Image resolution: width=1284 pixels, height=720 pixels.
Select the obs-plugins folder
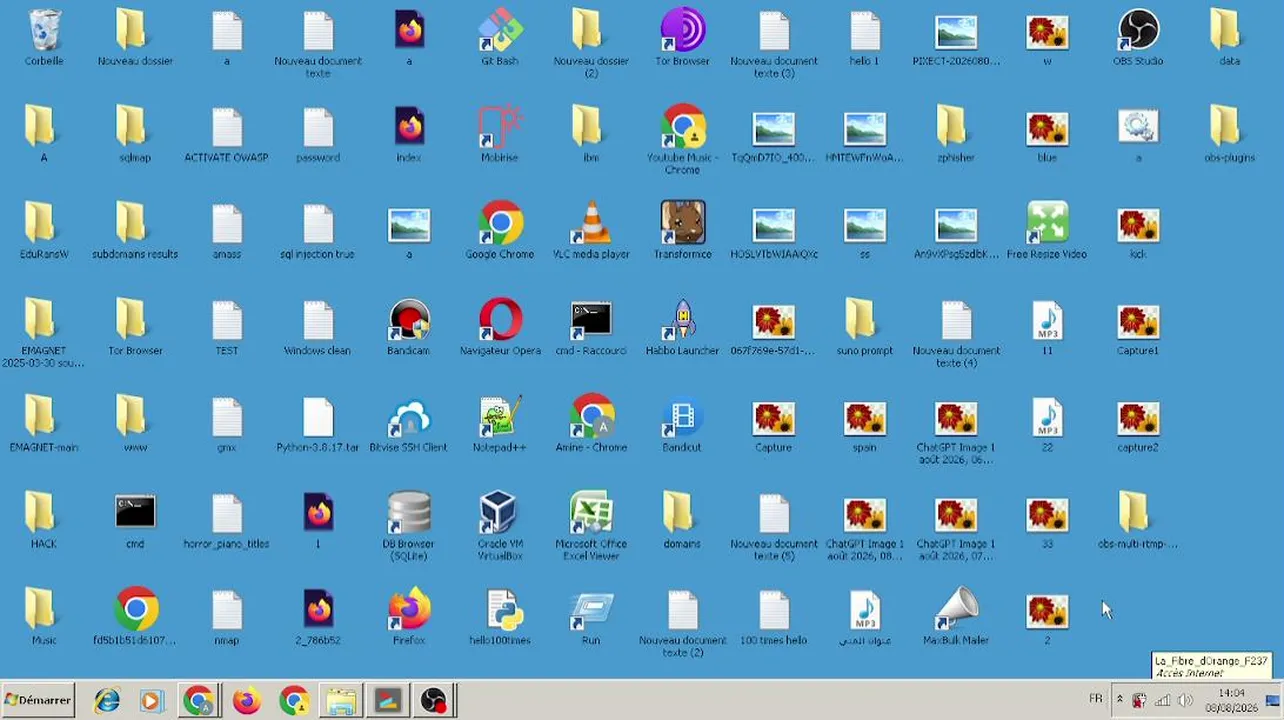(1229, 135)
